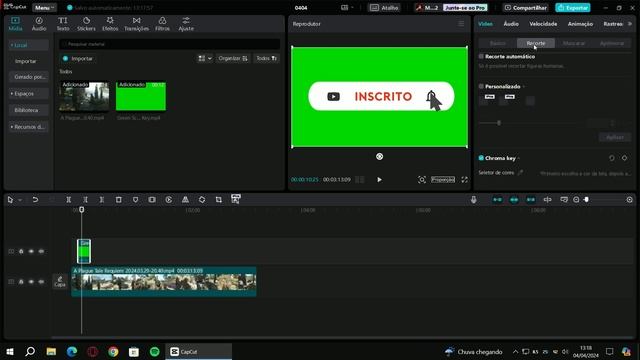Open the Todos filter dropdown
Image resolution: width=640 pixels, height=360 pixels.
point(267,58)
